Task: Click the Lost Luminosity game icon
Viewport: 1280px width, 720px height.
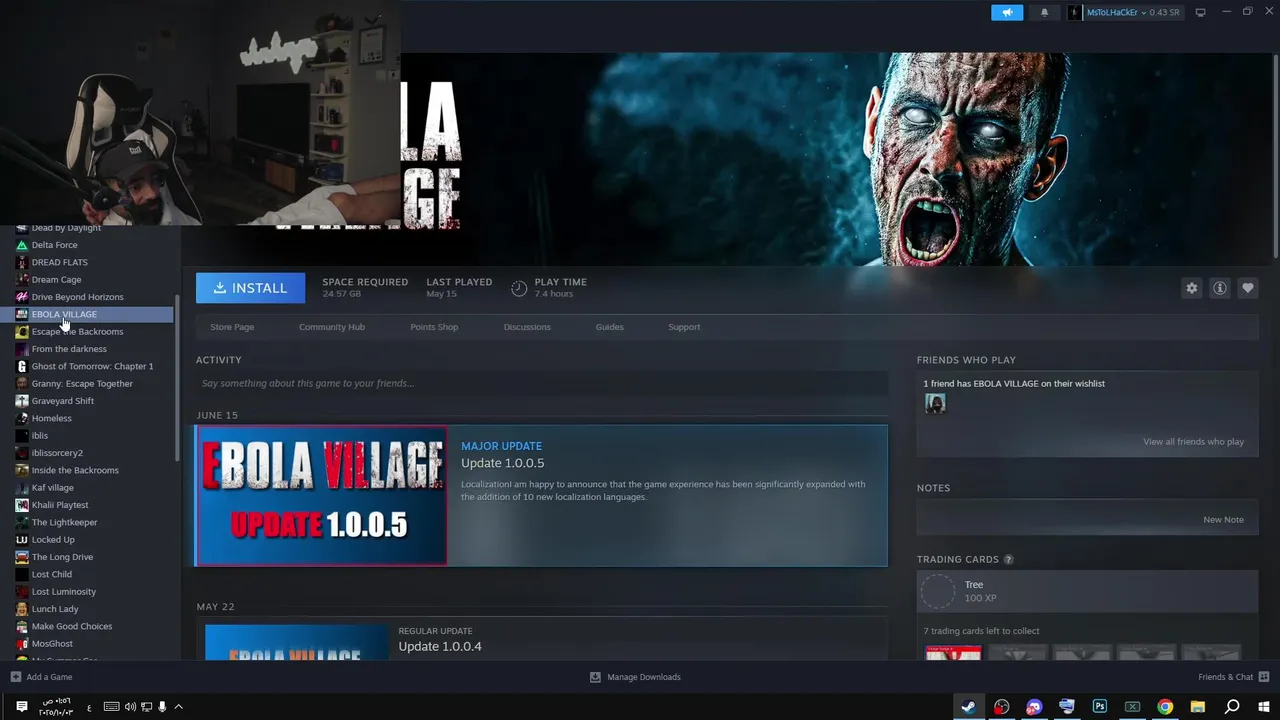Action: [22, 592]
